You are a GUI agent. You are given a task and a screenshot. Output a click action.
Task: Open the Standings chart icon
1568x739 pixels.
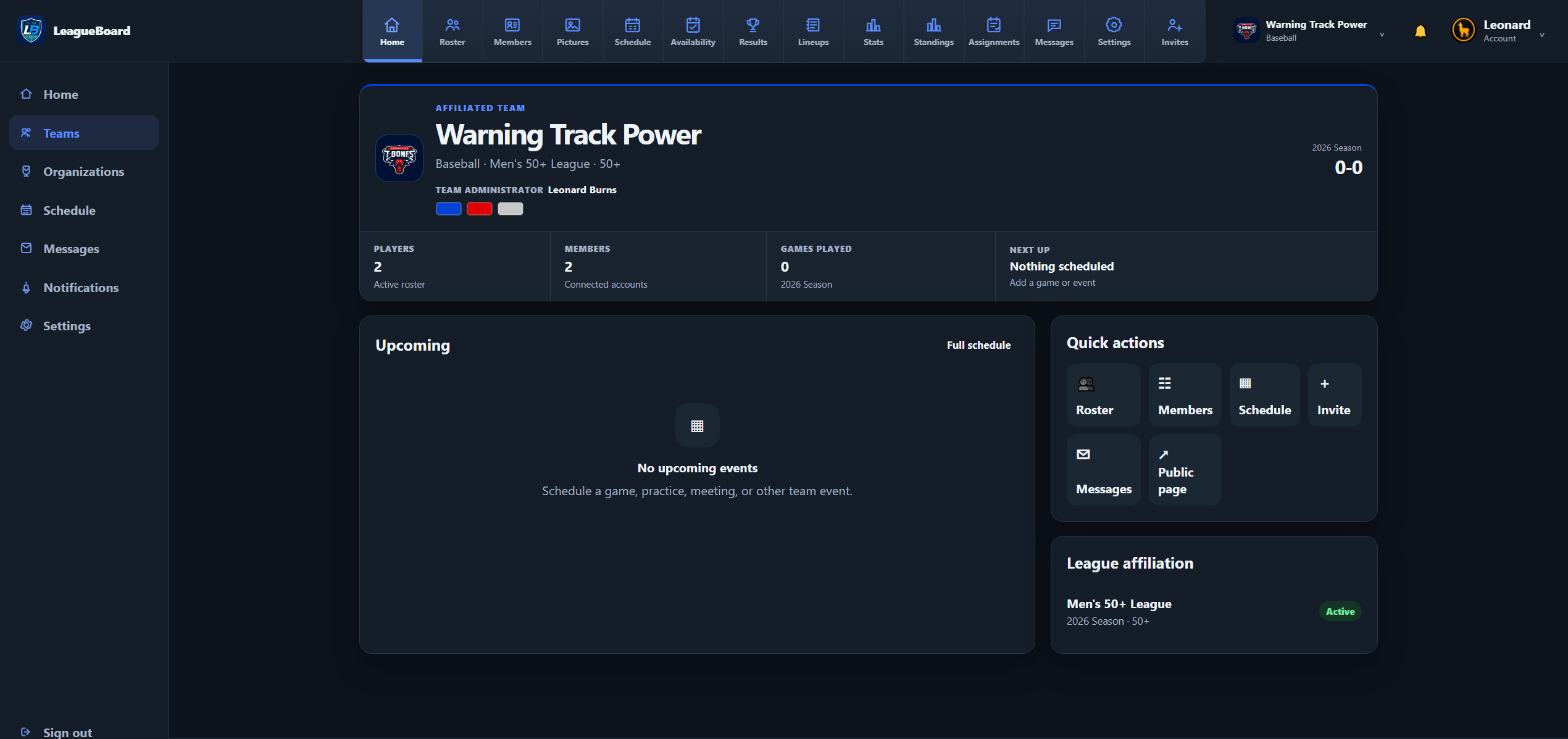point(933,25)
